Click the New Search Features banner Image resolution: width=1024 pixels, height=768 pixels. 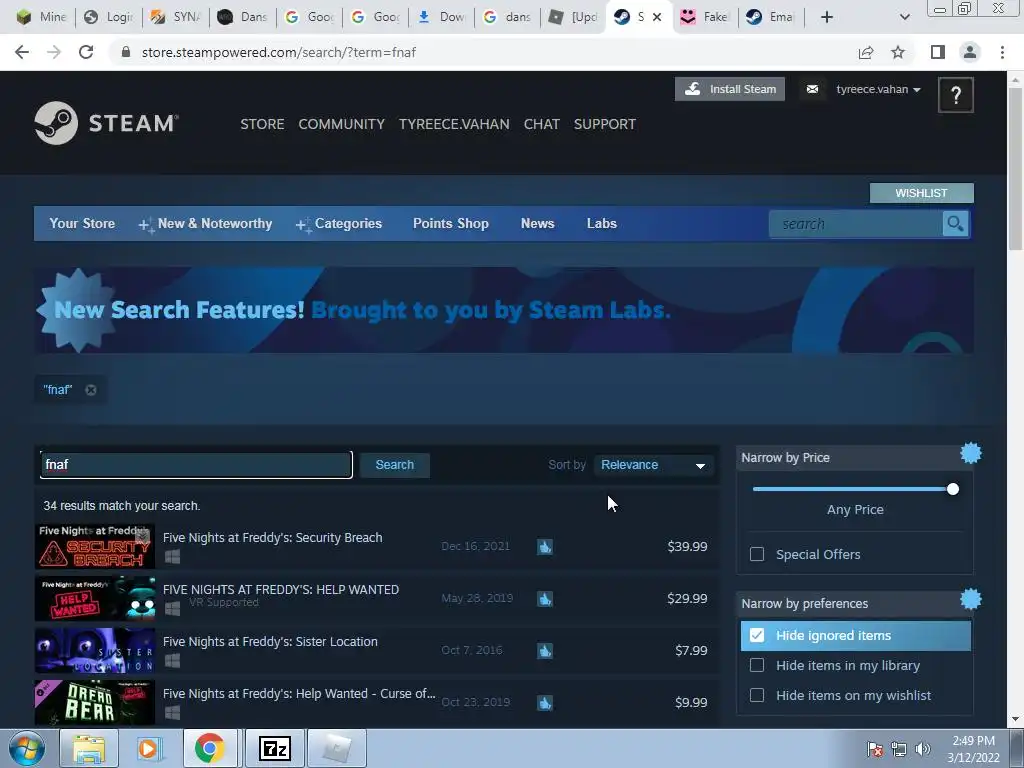tap(504, 310)
